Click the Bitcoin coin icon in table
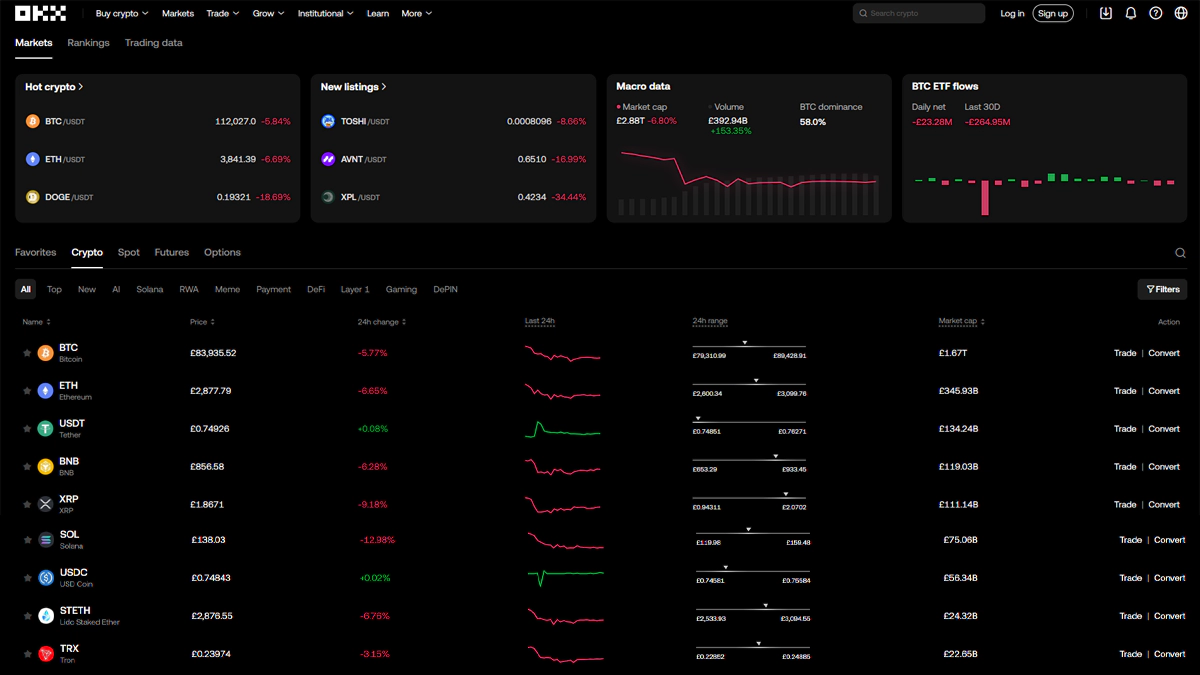The height and width of the screenshot is (675, 1200). pos(45,353)
